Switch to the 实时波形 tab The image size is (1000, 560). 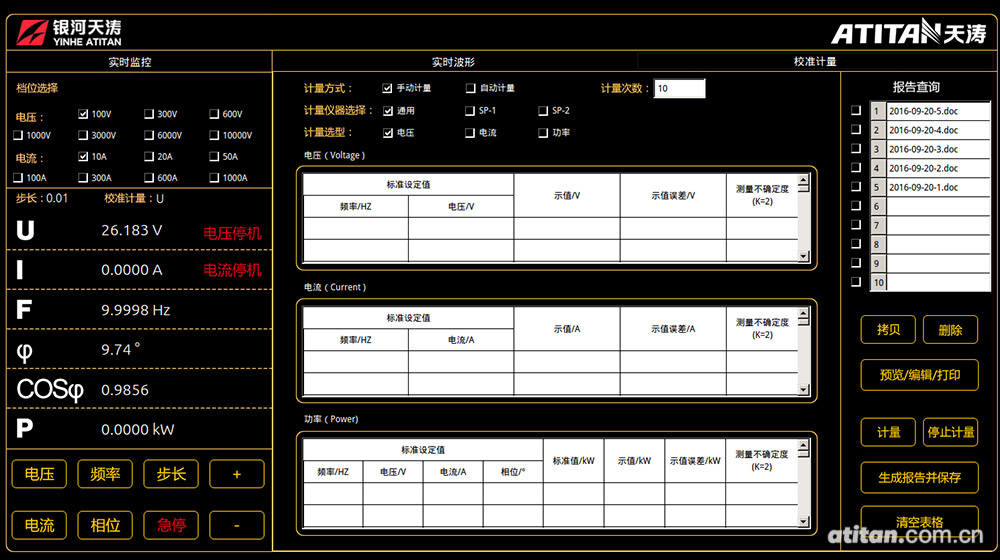(453, 62)
